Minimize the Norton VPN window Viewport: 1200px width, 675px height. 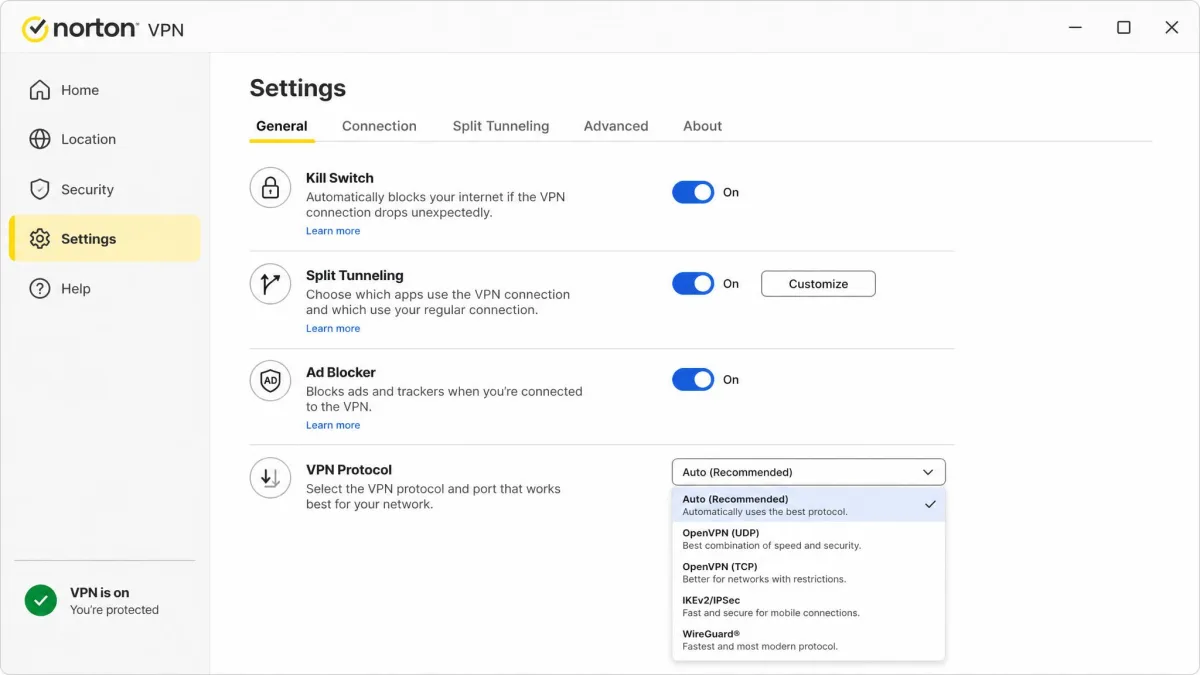tap(1076, 28)
